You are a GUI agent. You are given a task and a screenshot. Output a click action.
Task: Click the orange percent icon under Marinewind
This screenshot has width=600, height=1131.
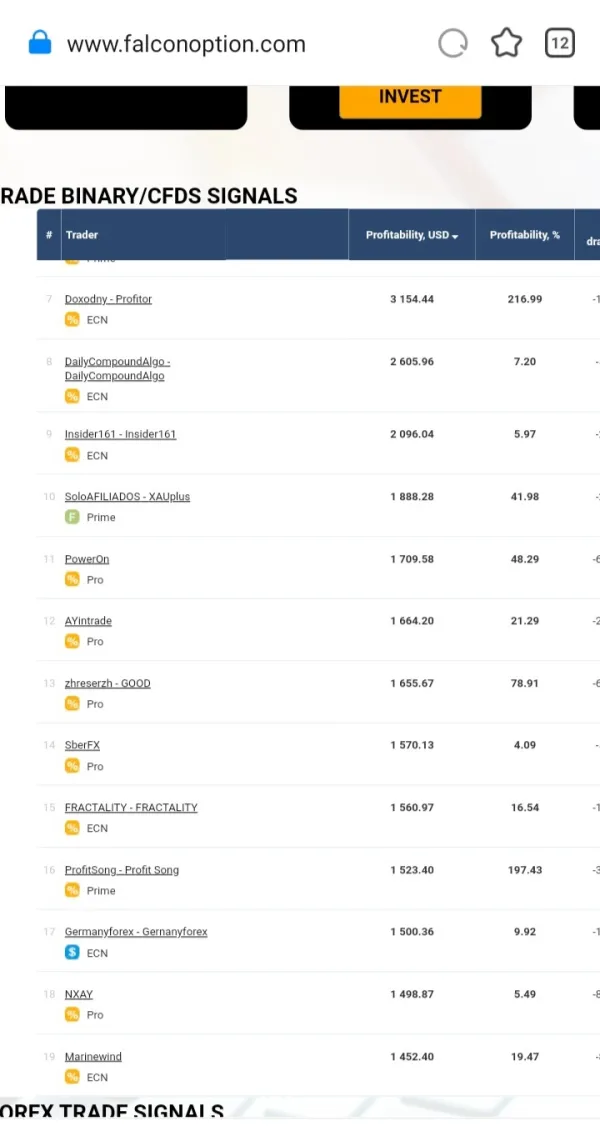72,1077
